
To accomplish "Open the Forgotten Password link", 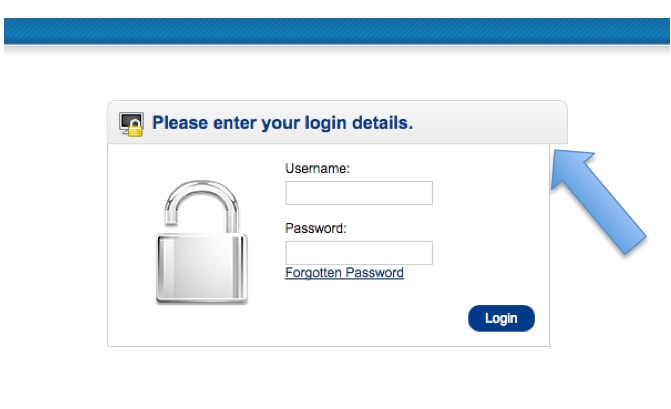I will (344, 273).
